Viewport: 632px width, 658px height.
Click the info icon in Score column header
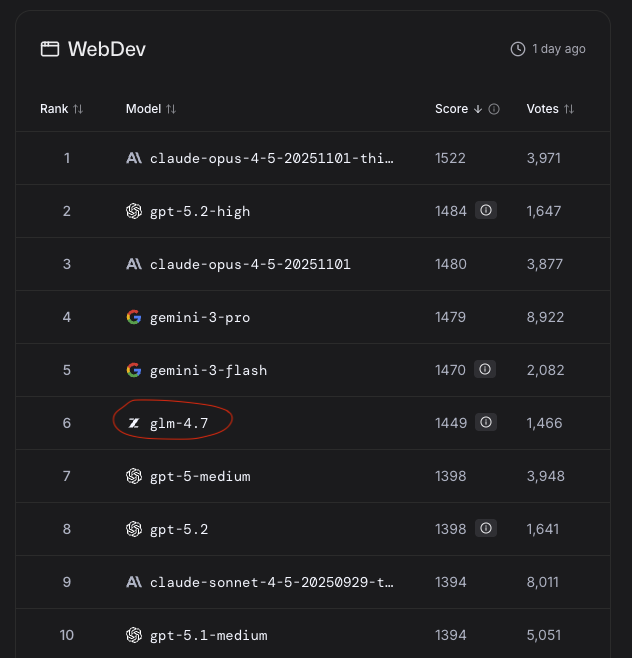494,109
